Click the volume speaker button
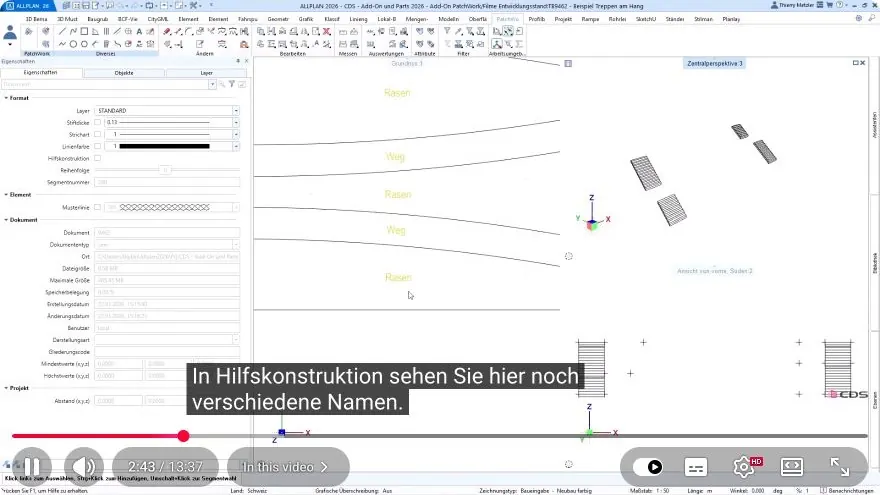Image resolution: width=880 pixels, height=495 pixels. point(84,466)
